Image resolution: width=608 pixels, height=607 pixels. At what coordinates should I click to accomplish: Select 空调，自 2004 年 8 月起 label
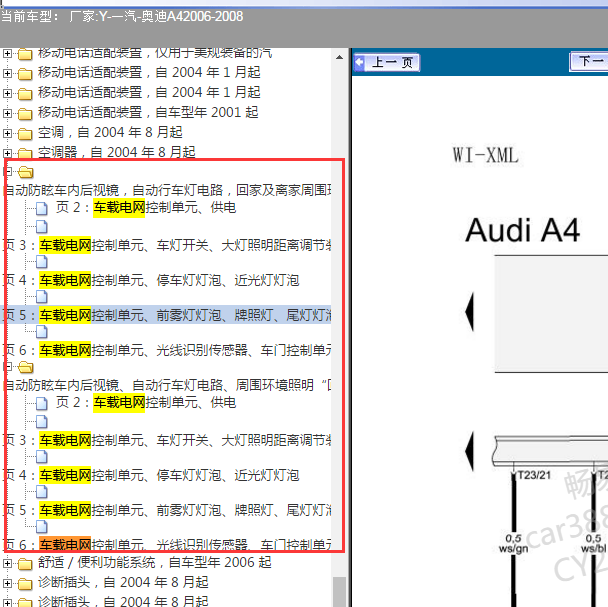[x=110, y=133]
